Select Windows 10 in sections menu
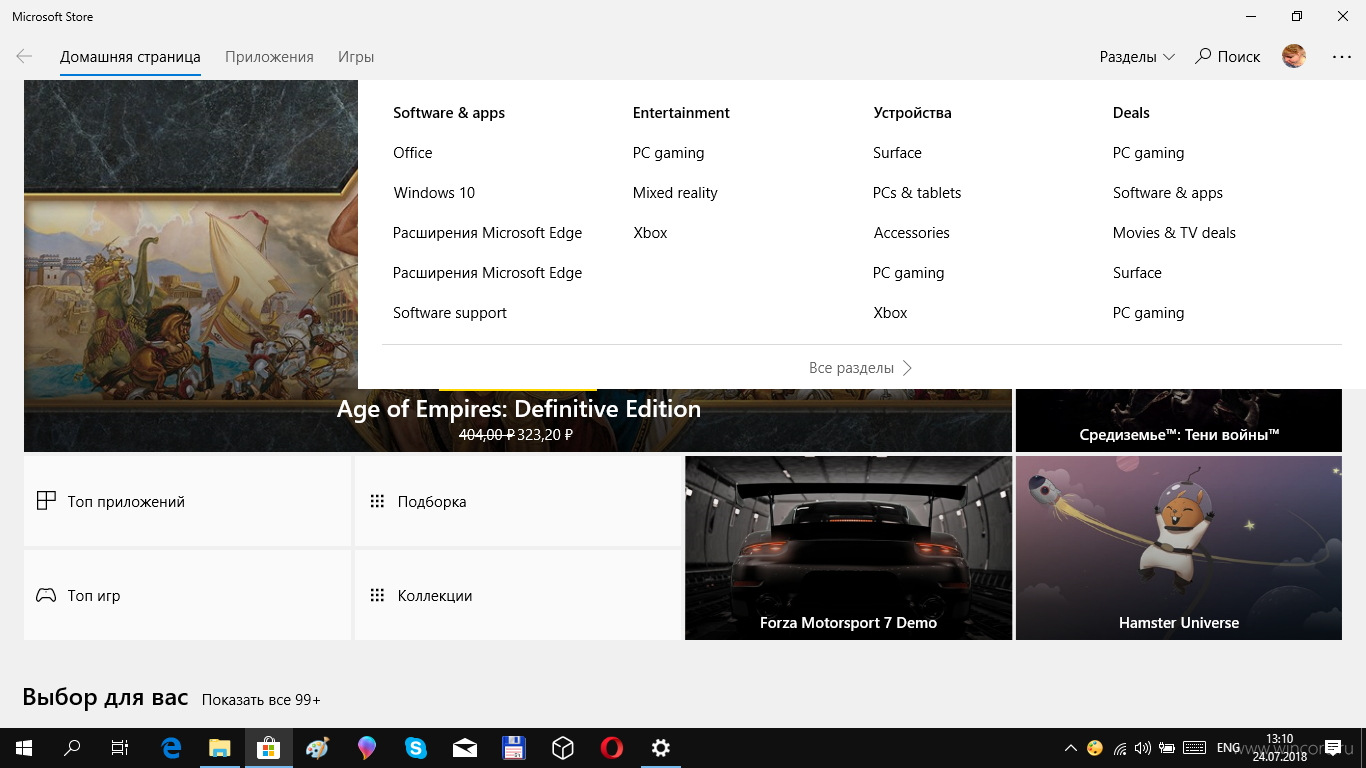 (x=434, y=193)
